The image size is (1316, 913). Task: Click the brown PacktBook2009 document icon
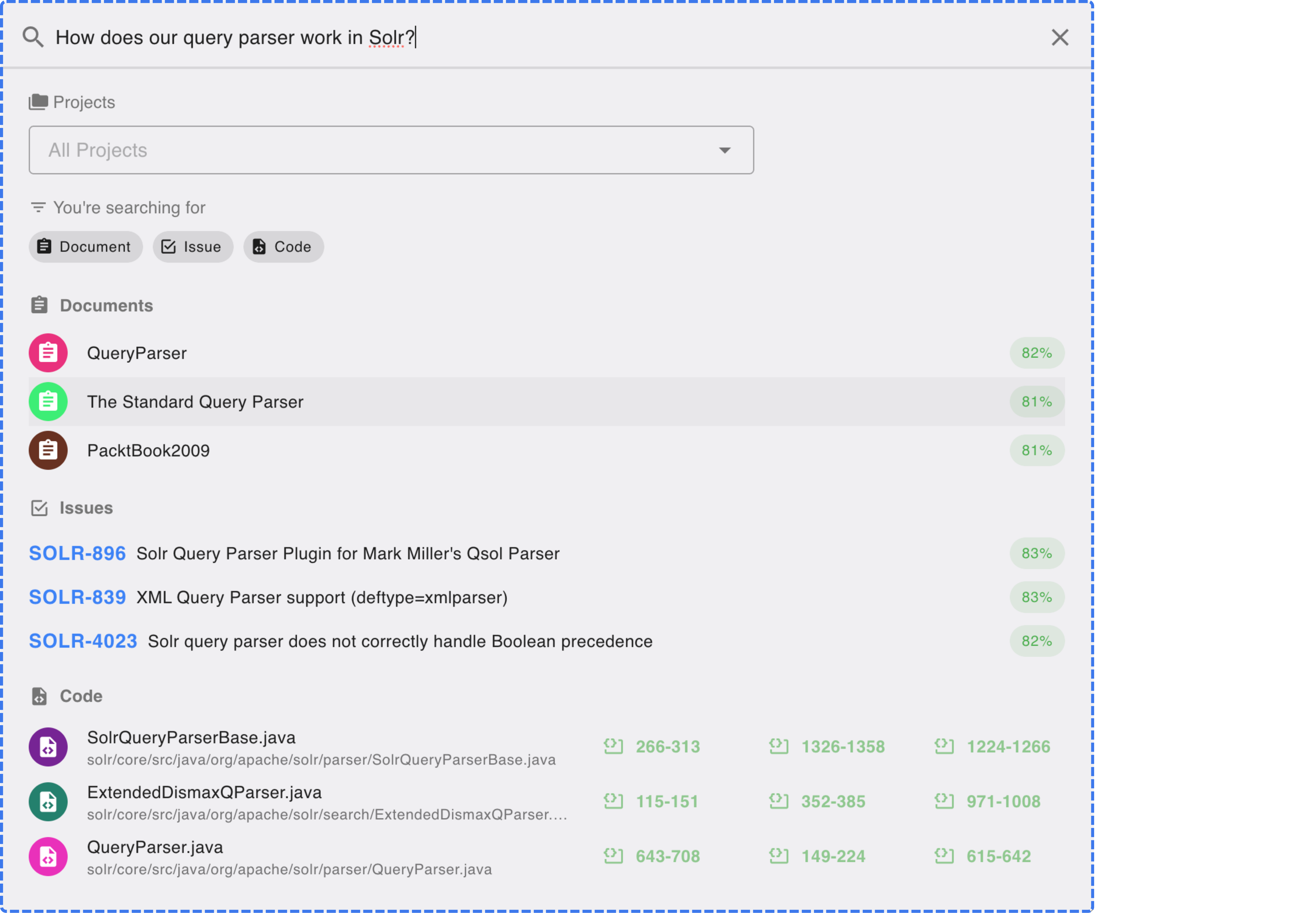pyautogui.click(x=48, y=450)
